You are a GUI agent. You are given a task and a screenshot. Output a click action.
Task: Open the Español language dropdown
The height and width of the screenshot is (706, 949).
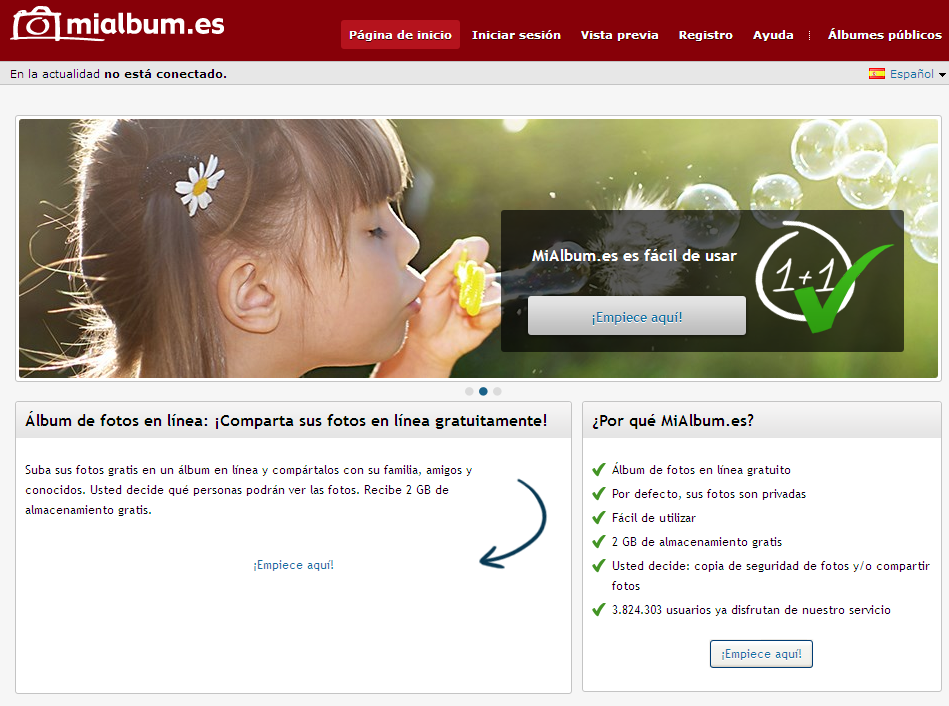coord(911,74)
